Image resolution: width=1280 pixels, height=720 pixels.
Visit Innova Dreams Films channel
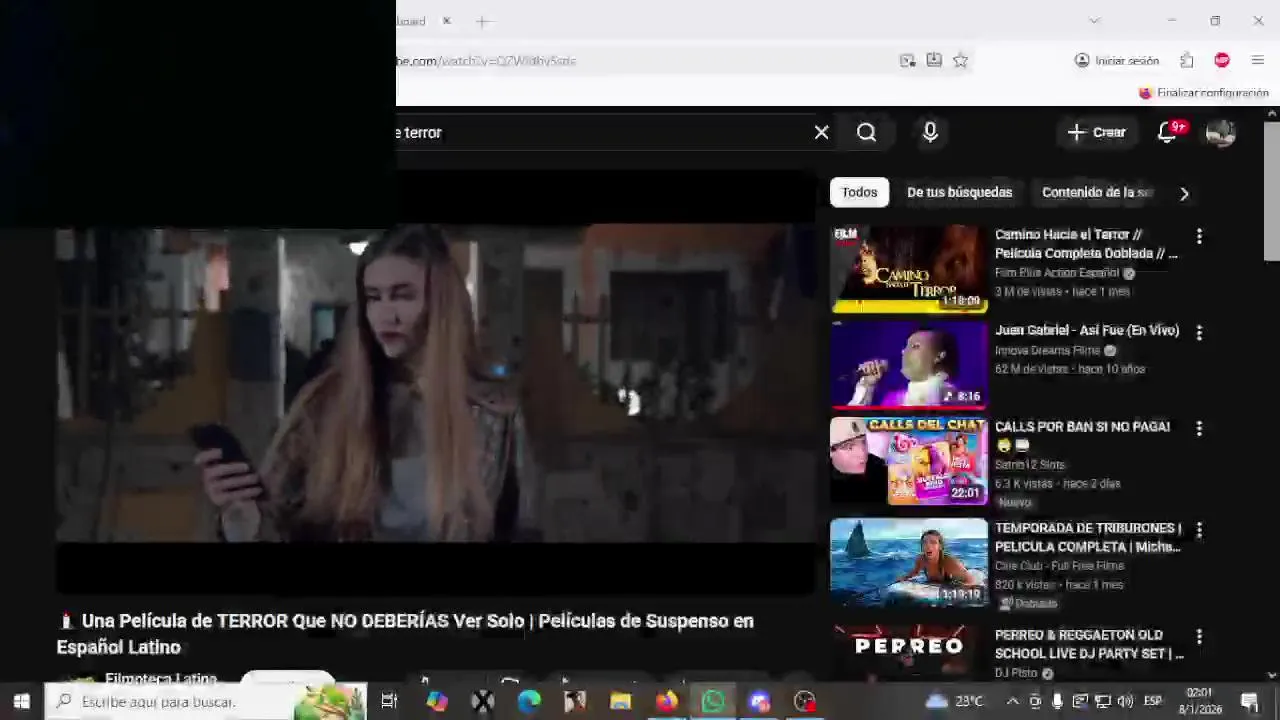coord(1047,351)
